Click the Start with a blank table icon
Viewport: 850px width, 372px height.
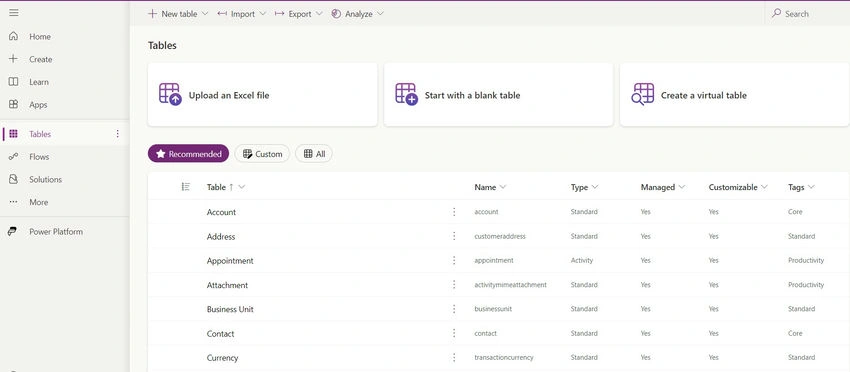pyautogui.click(x=407, y=94)
